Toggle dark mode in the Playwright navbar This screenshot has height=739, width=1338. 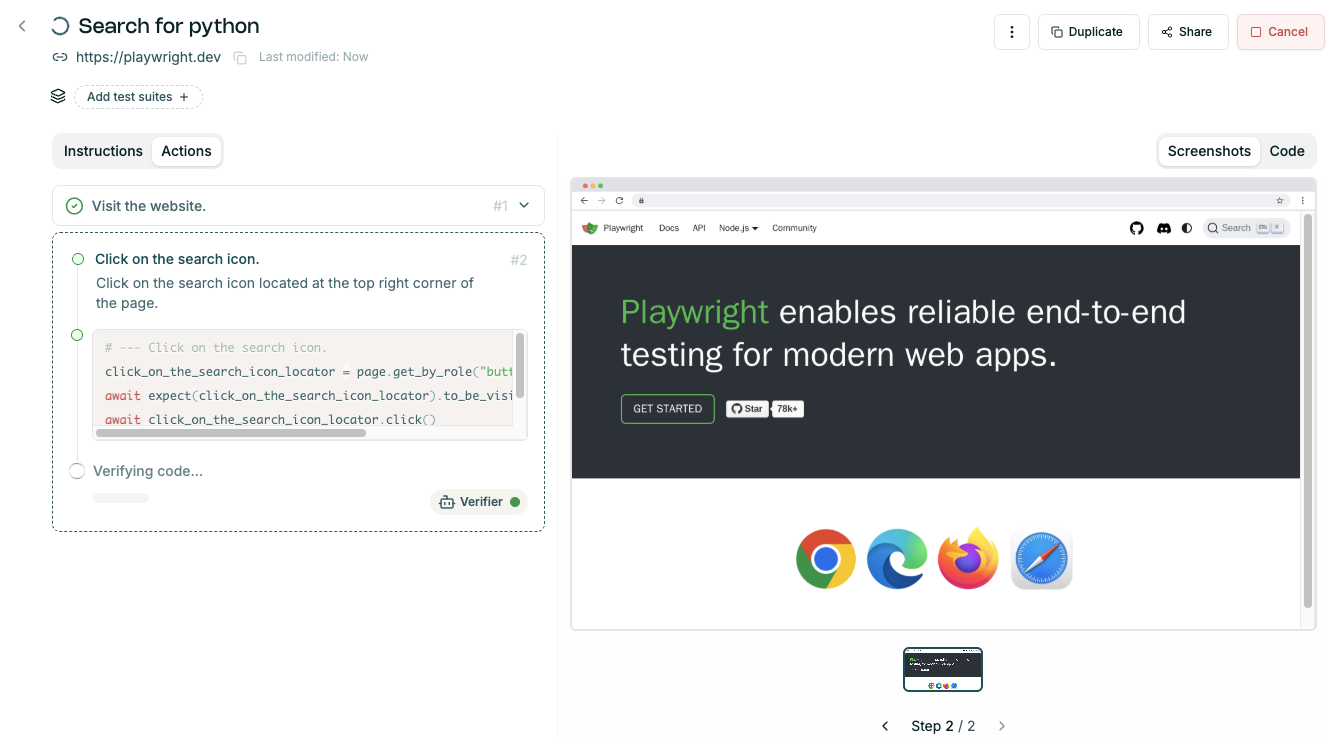(x=1187, y=228)
